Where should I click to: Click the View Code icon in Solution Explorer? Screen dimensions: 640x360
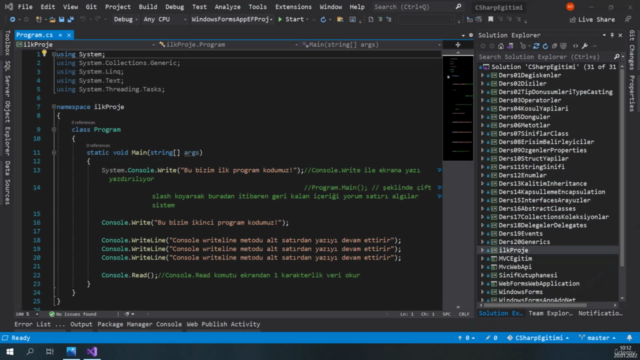[x=576, y=46]
